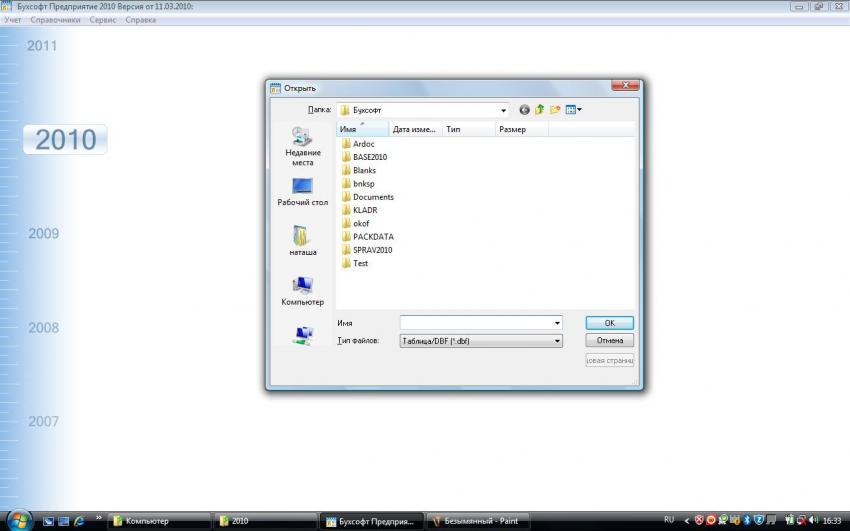Select Компьютер in the places bar
Viewport: 850px width, 531px height.
click(302, 290)
